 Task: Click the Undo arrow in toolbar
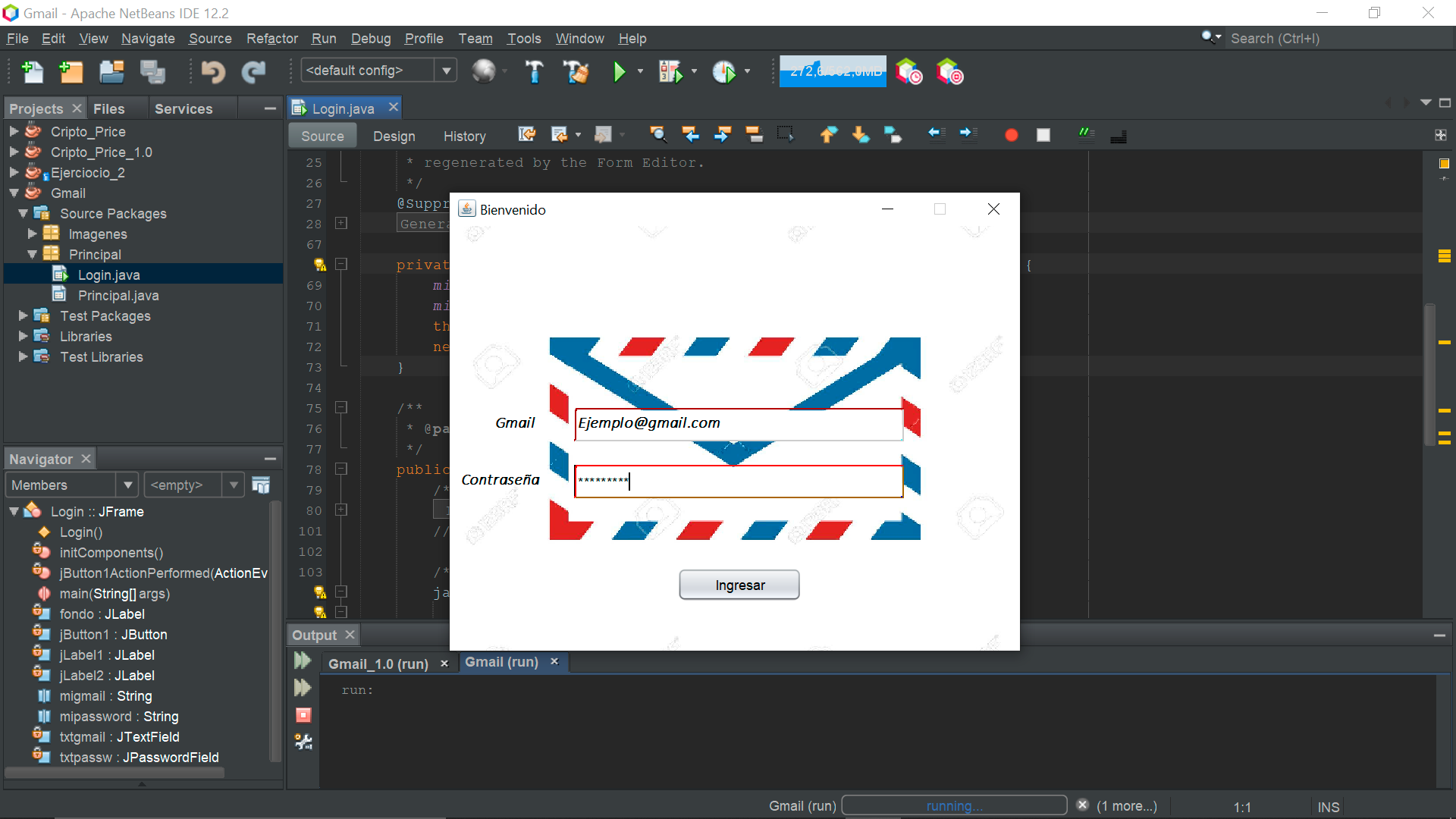coord(213,72)
